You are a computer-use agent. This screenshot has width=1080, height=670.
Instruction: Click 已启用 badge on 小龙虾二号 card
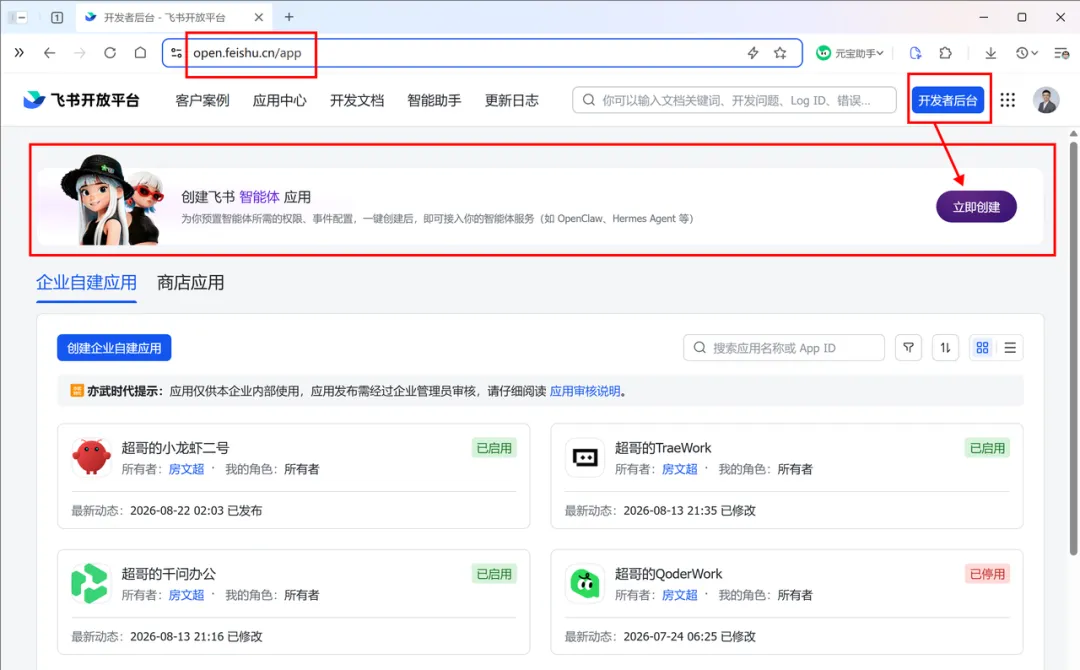[494, 448]
